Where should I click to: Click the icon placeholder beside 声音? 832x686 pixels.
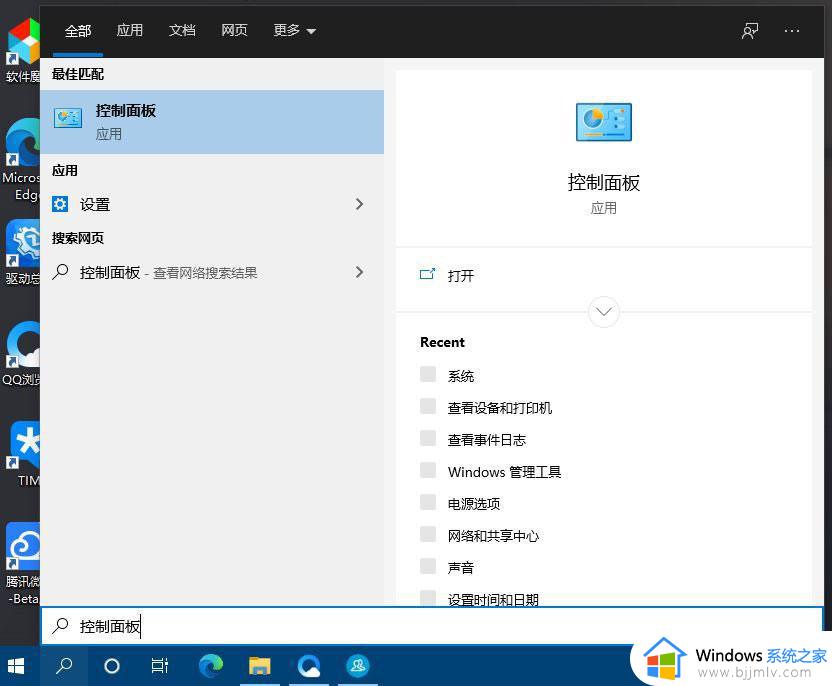point(428,566)
